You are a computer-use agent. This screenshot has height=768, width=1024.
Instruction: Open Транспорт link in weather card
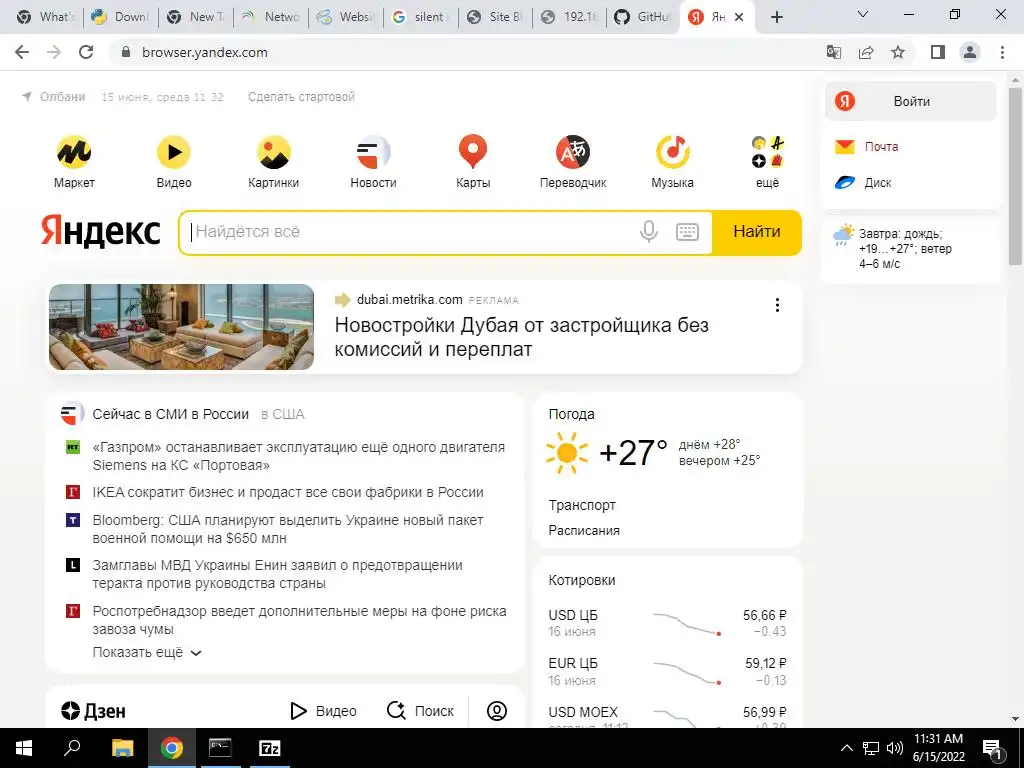(582, 505)
